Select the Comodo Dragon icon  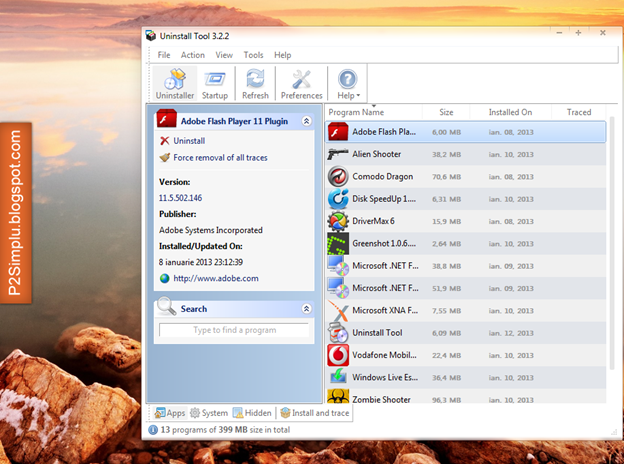click(338, 176)
